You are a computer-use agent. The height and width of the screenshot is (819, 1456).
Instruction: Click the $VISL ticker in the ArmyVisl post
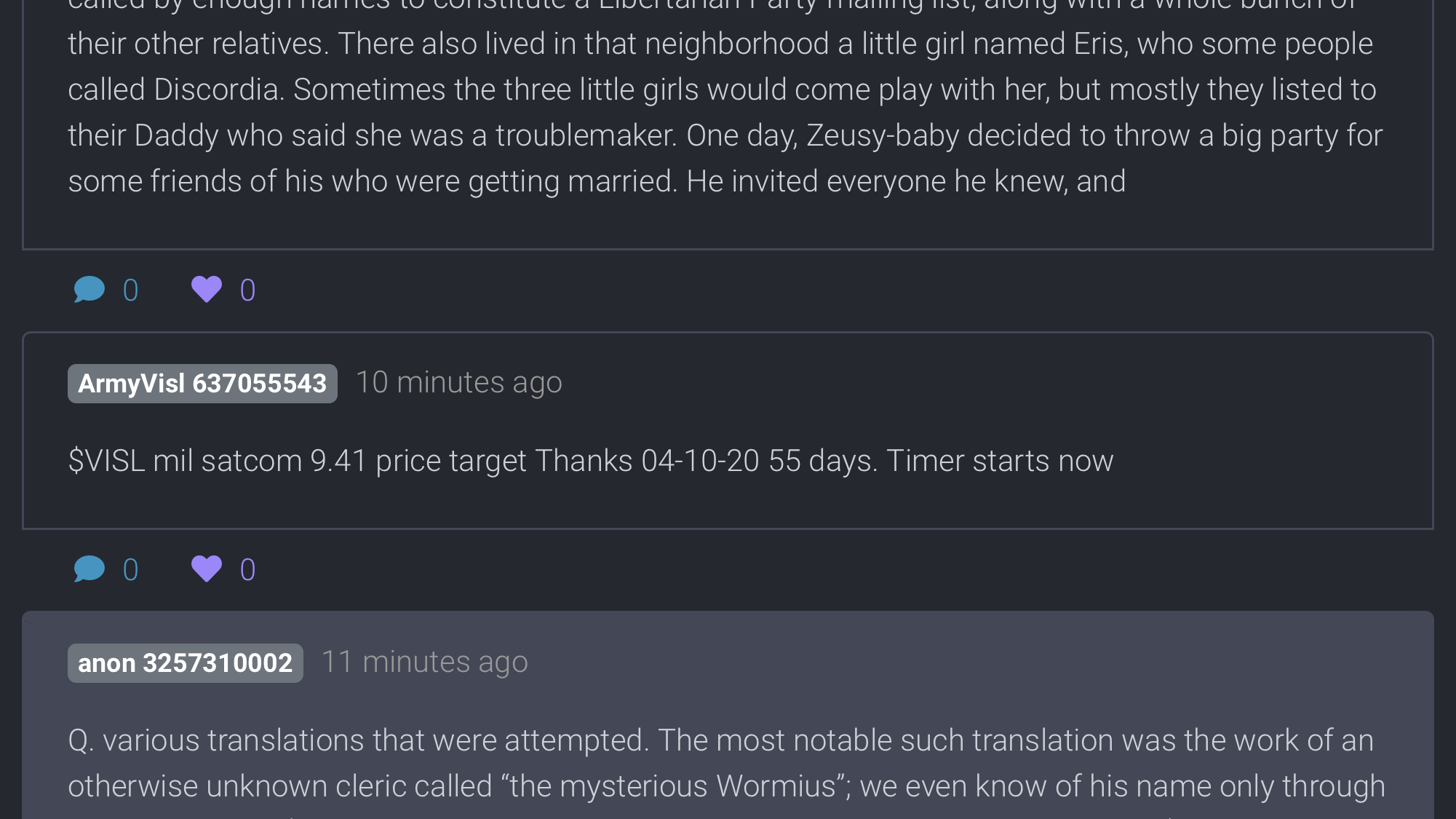tap(106, 461)
